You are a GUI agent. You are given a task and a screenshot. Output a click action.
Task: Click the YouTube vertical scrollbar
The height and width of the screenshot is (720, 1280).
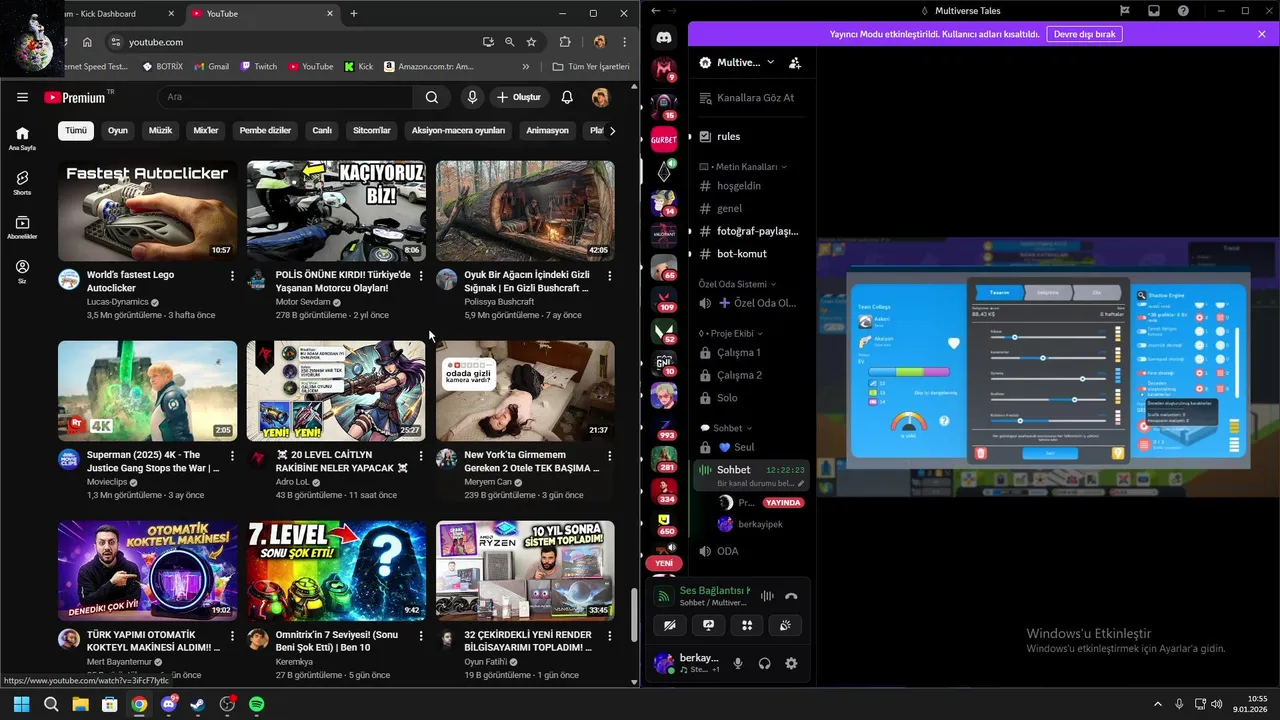point(634,616)
